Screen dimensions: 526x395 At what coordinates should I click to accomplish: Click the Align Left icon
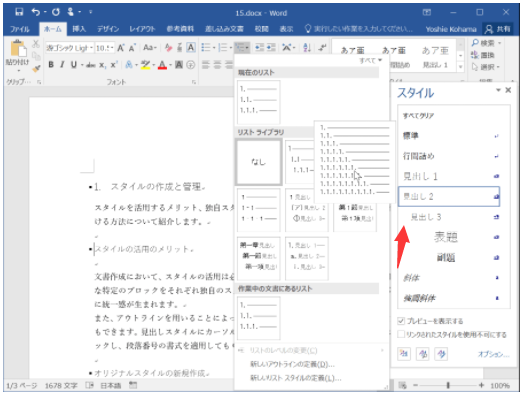click(206, 65)
